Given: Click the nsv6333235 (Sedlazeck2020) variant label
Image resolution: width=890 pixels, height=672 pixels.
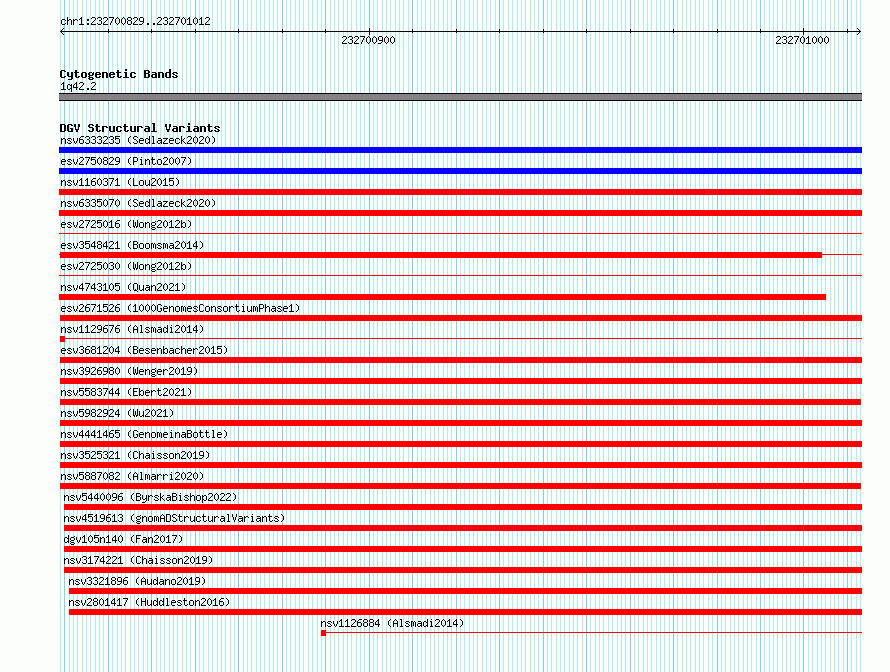Looking at the screenshot, I should (x=138, y=140).
